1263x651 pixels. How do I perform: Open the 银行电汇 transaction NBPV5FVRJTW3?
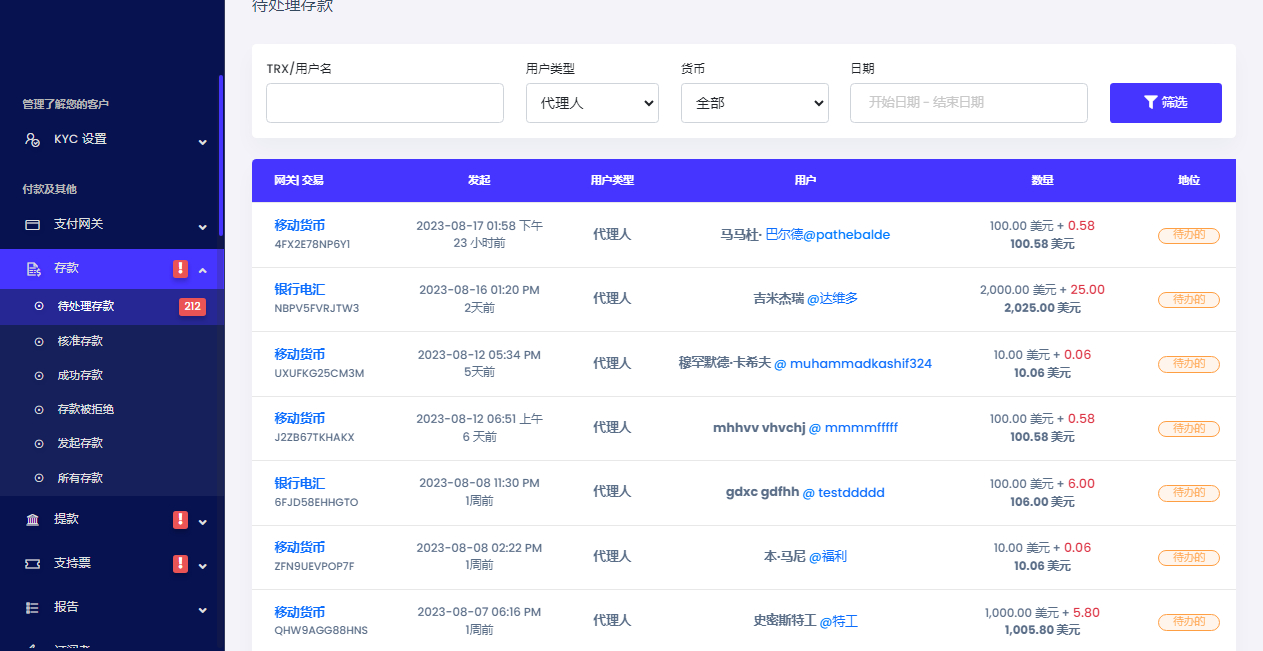[300, 290]
